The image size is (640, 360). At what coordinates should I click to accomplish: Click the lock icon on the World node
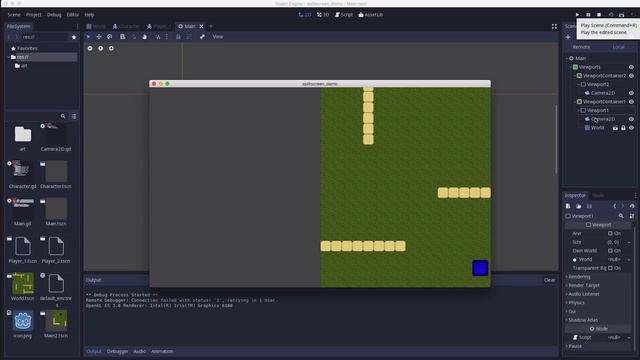pyautogui.click(x=623, y=128)
